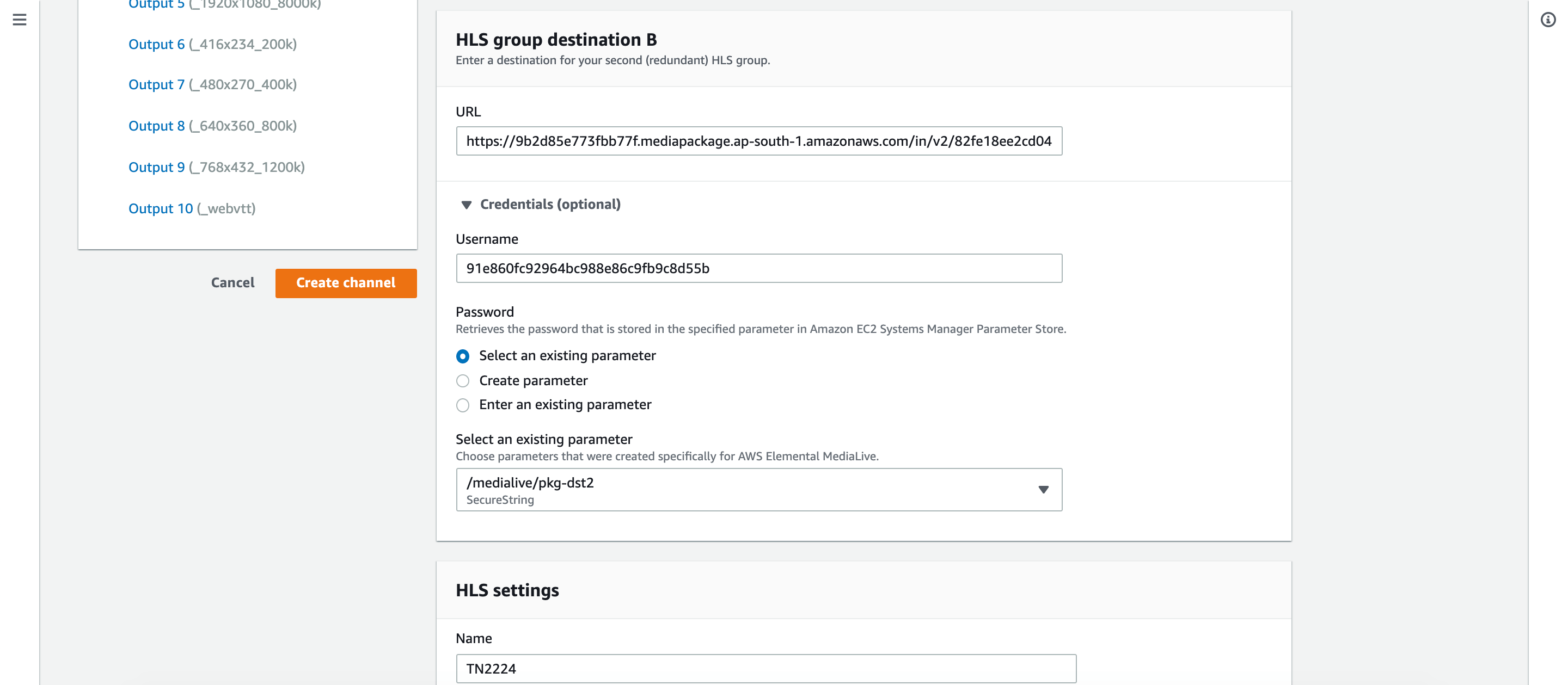Image resolution: width=1568 pixels, height=685 pixels.
Task: Choose the Create parameter radio option
Action: [x=463, y=381]
